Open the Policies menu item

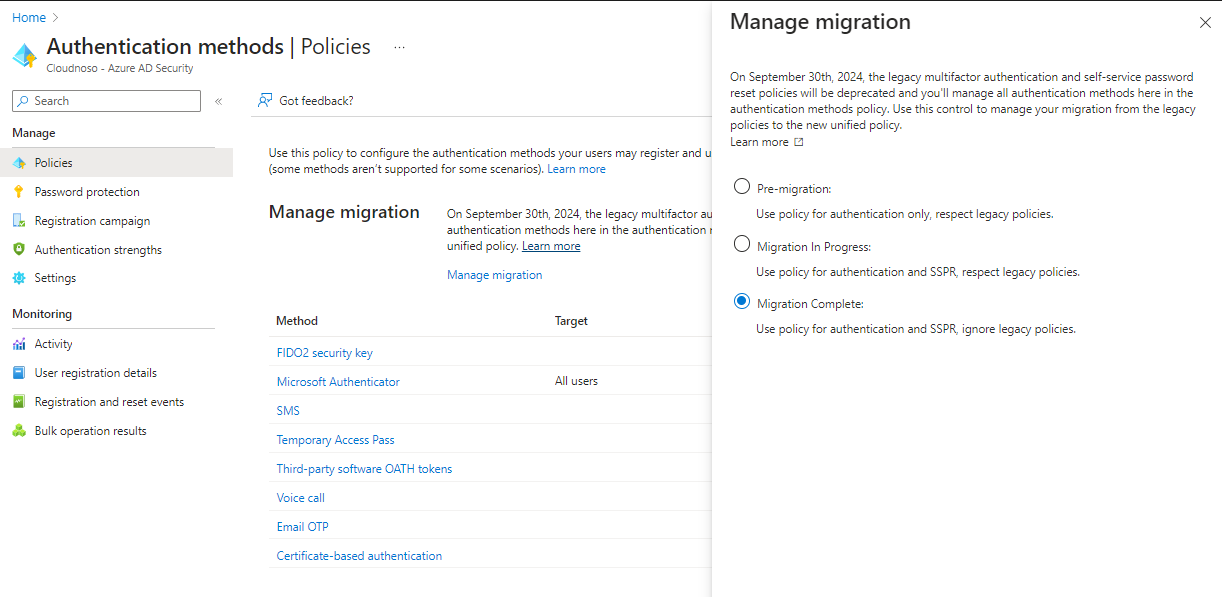pyautogui.click(x=54, y=163)
